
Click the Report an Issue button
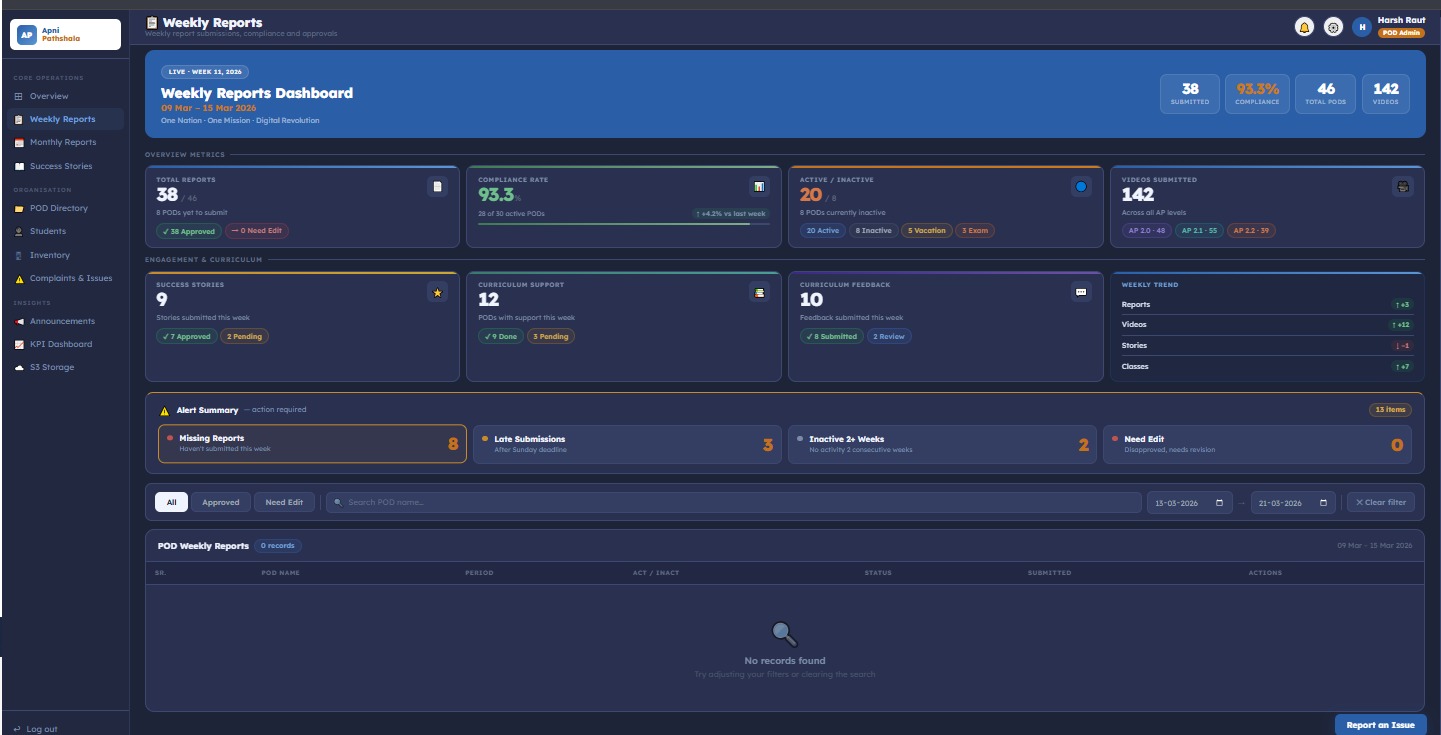(x=1381, y=724)
